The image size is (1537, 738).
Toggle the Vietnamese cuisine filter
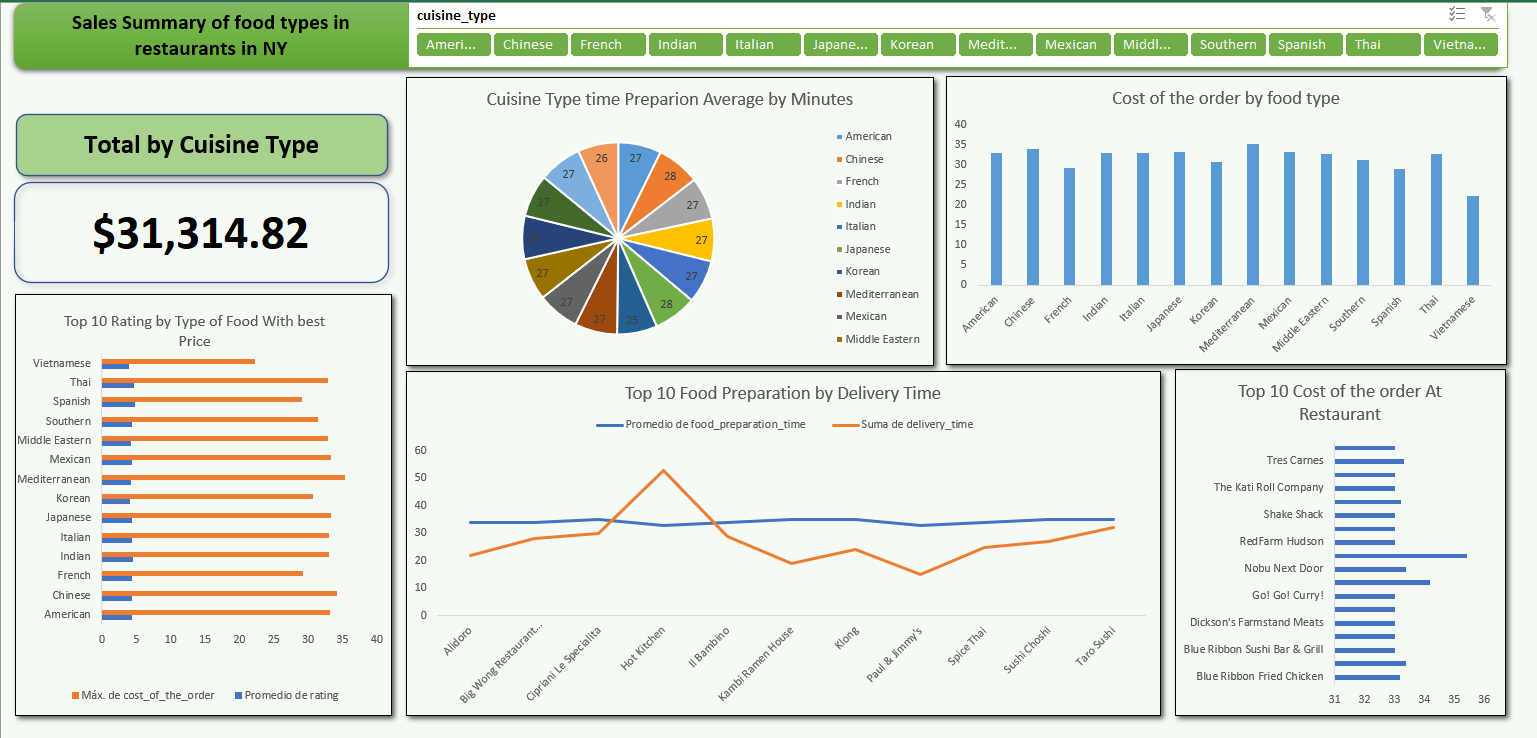click(x=1461, y=44)
